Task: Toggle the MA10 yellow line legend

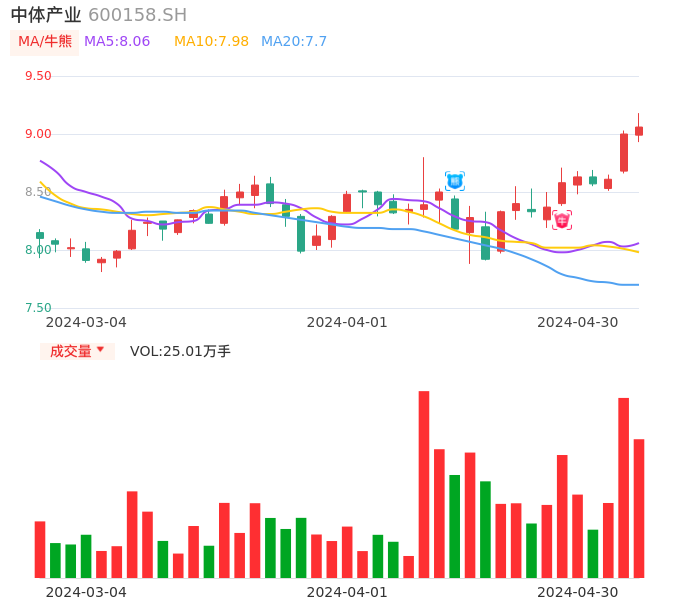Action: pos(211,42)
